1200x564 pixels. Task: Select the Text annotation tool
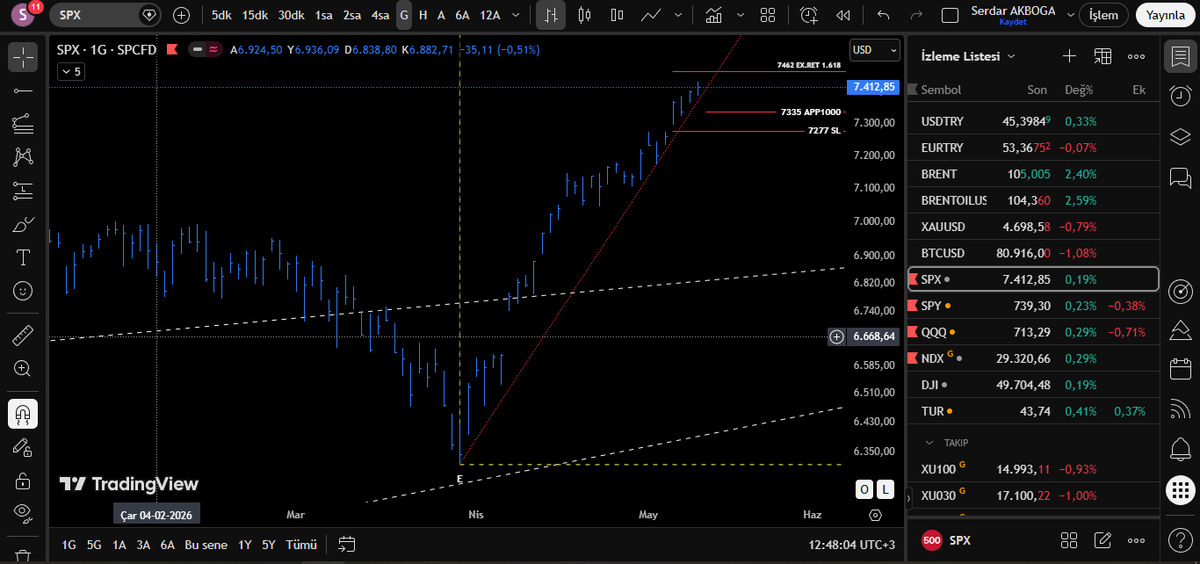23,258
